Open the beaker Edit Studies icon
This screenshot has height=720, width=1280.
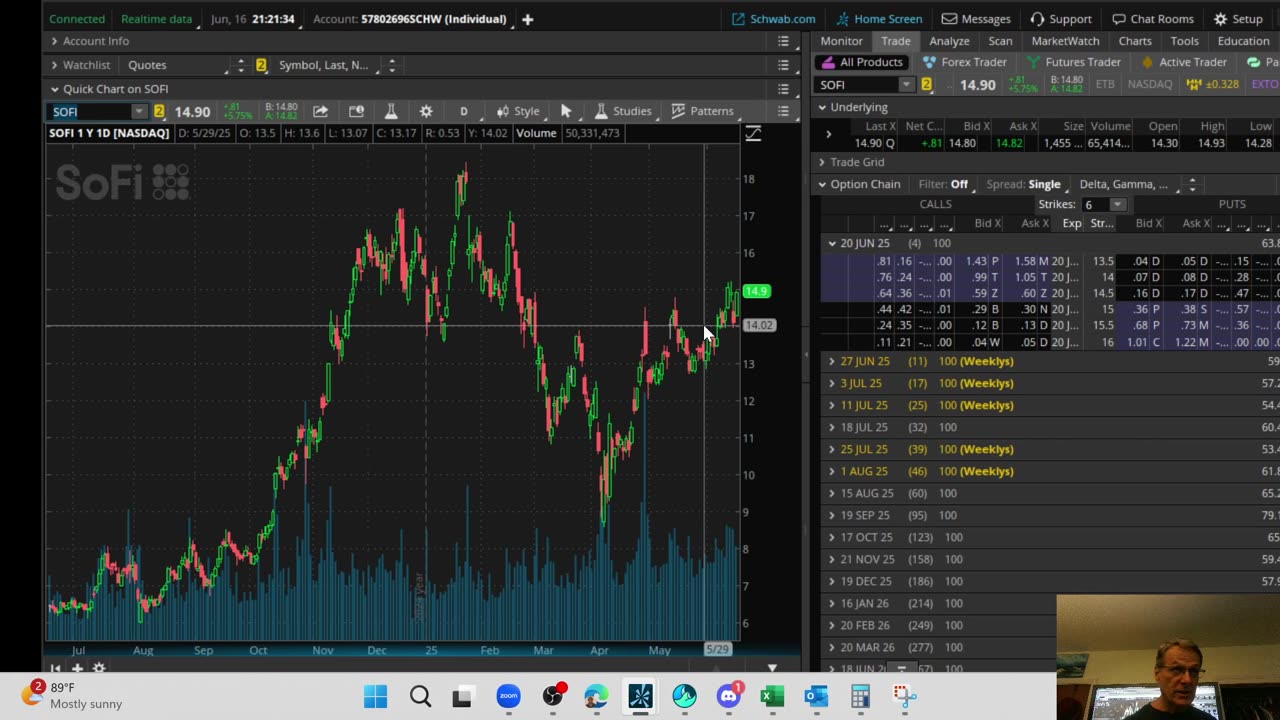pos(391,111)
